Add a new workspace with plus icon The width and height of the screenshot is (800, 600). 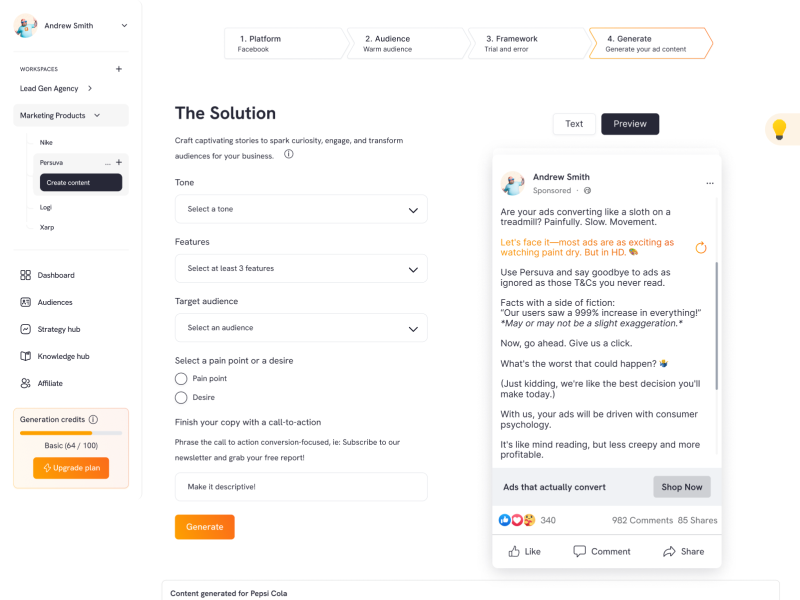[x=119, y=69]
